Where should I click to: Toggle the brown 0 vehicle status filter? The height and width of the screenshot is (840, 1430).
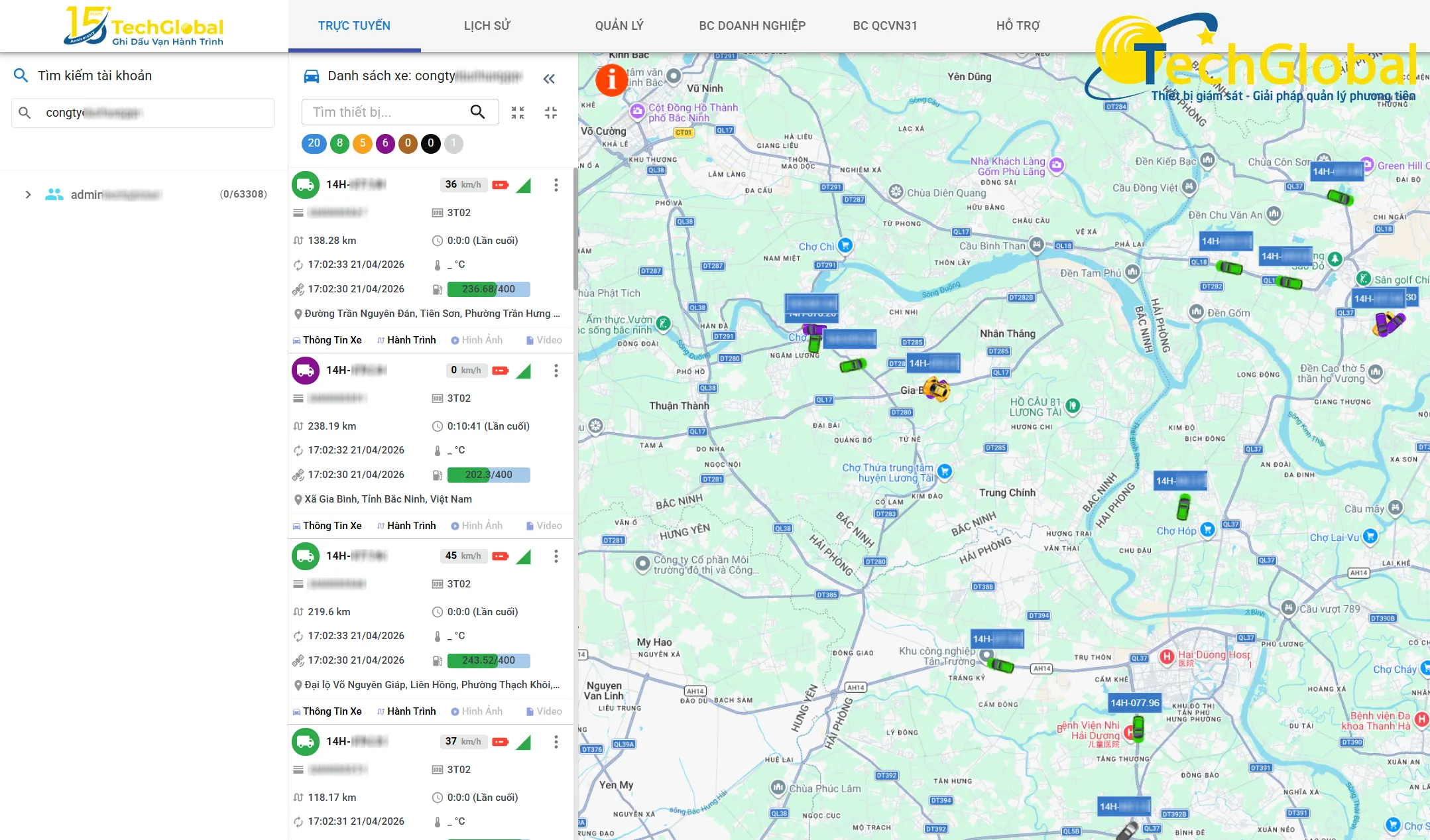tap(408, 143)
